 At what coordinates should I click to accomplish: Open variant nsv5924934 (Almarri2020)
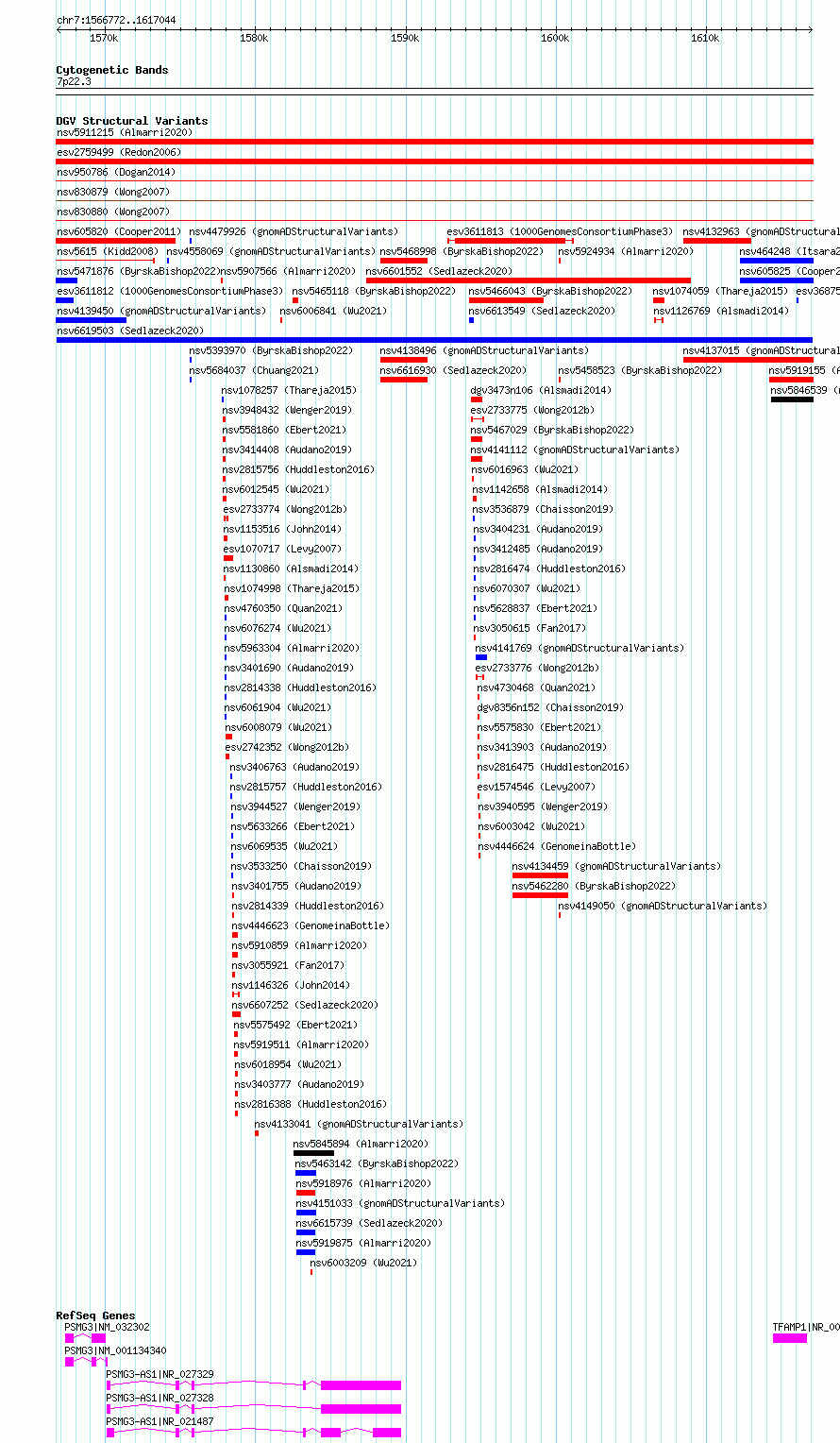[626, 251]
